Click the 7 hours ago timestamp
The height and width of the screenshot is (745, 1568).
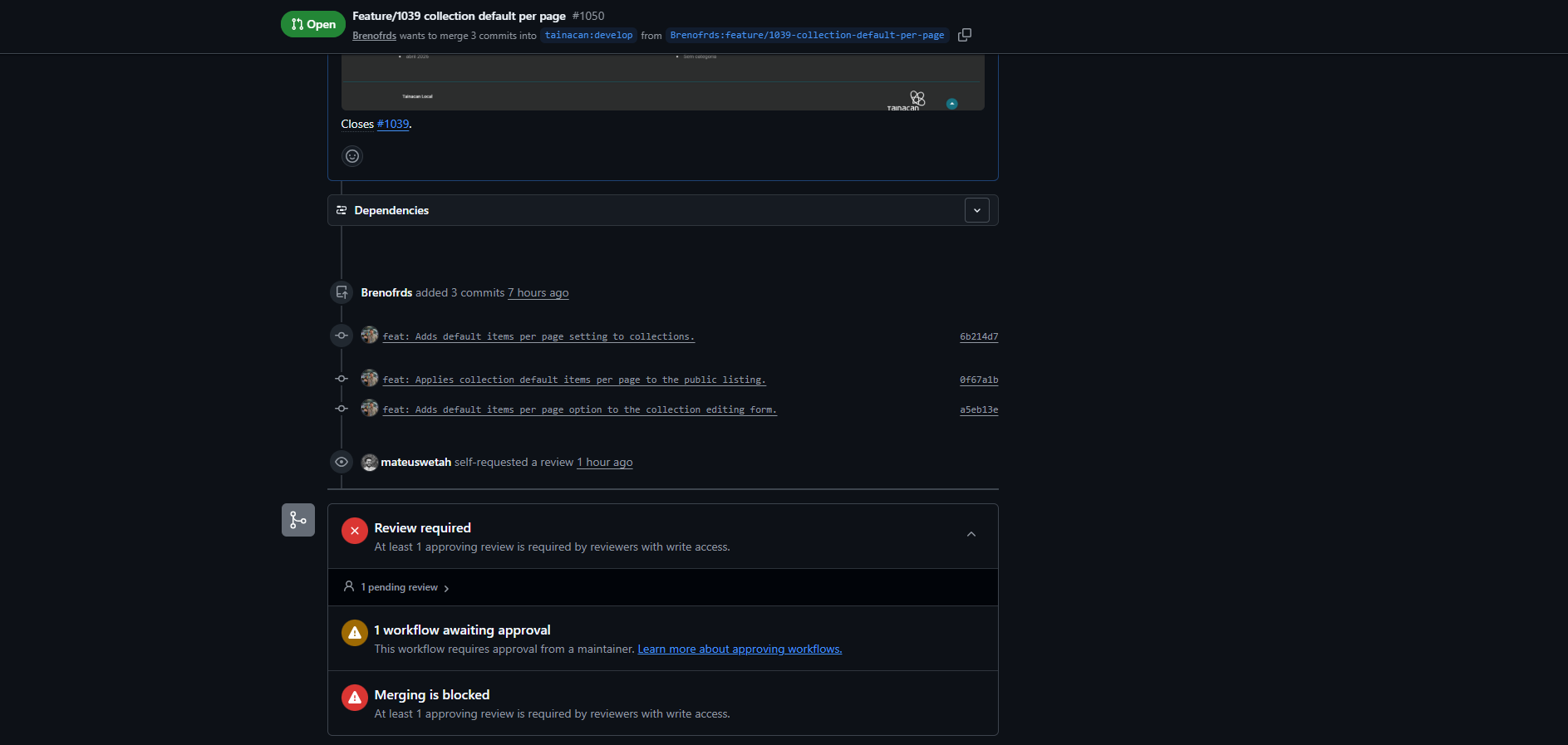click(x=538, y=292)
